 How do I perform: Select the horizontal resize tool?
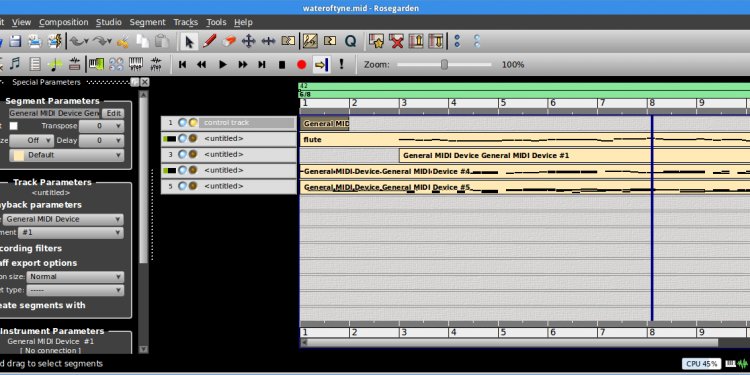point(268,42)
